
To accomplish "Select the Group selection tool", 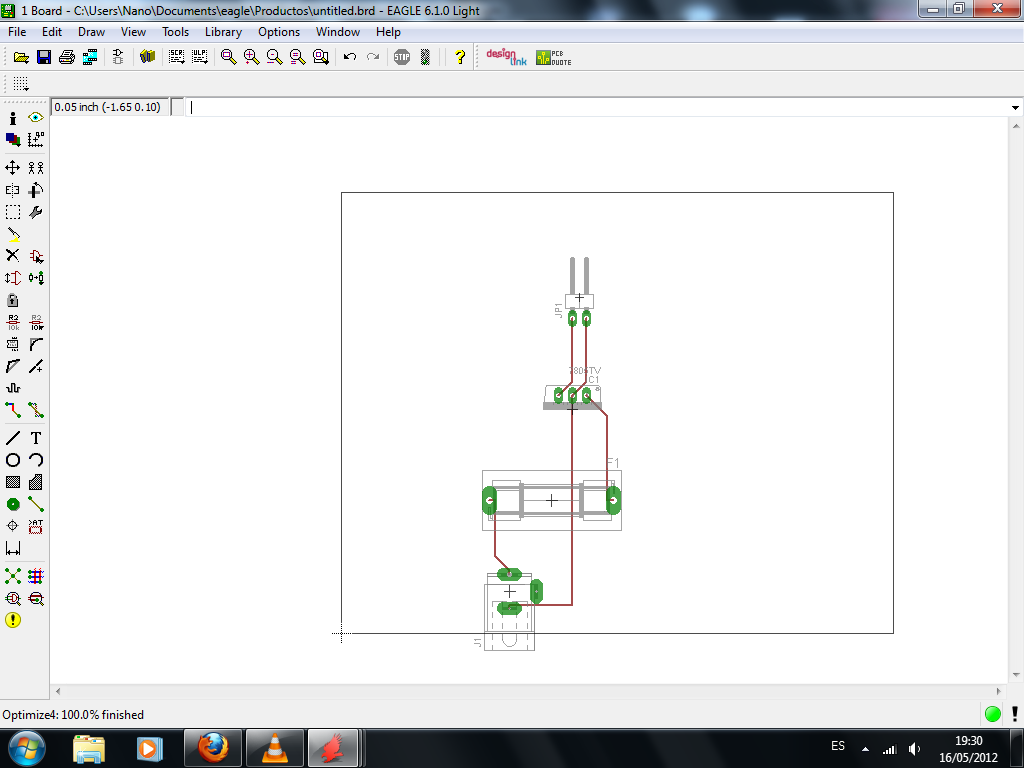I will point(12,212).
